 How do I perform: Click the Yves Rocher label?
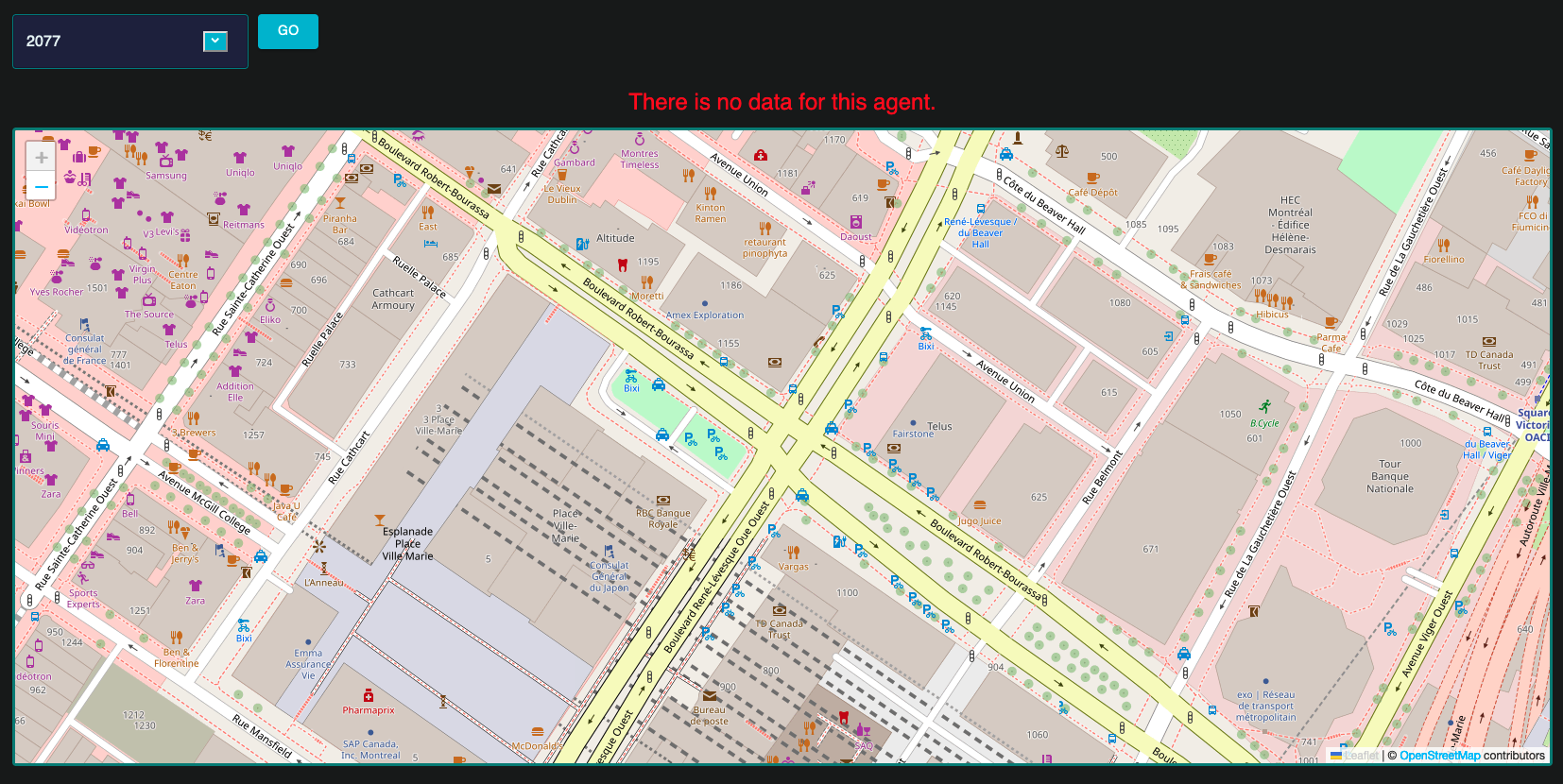[57, 292]
